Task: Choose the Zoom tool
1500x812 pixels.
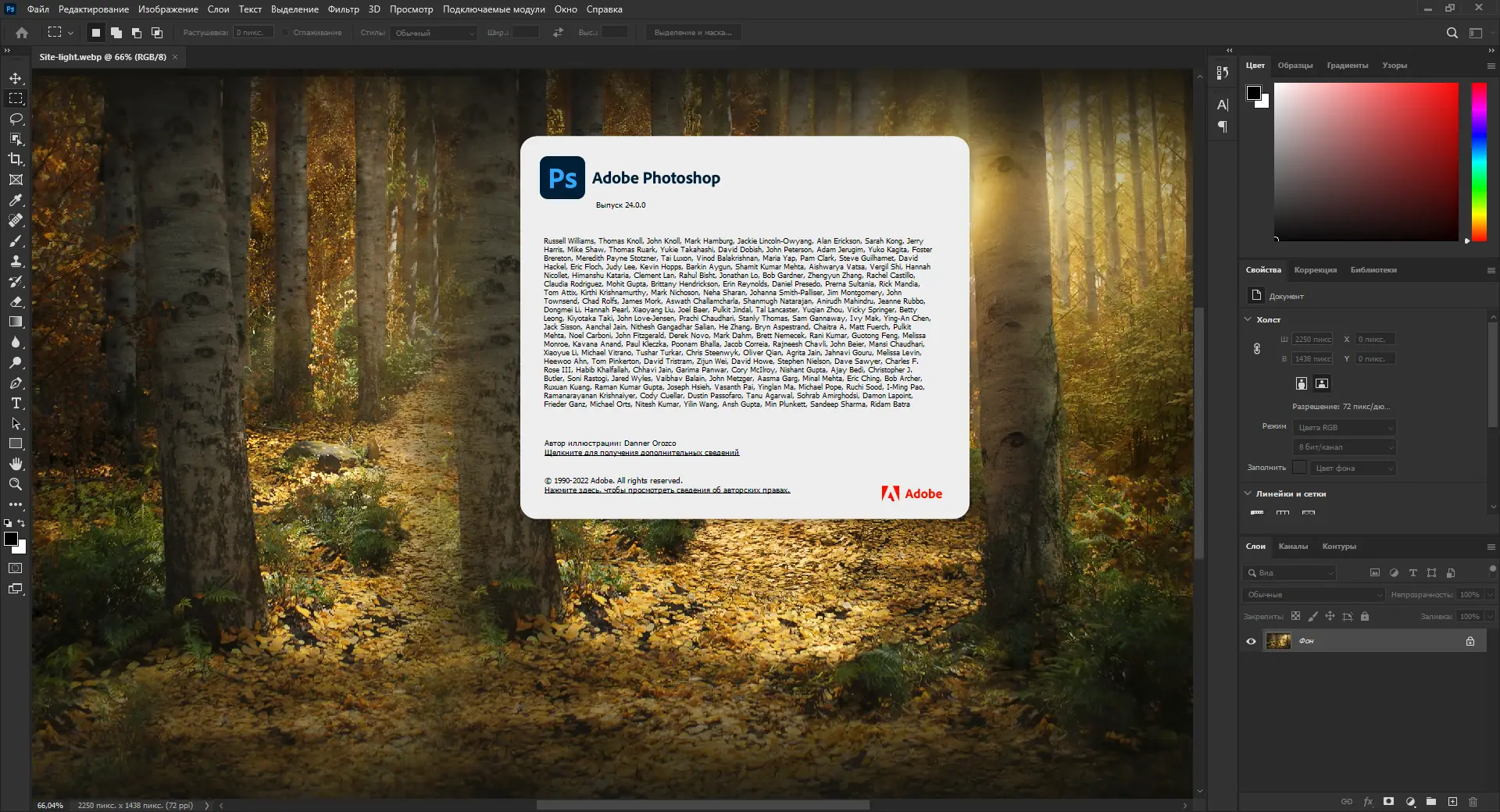Action: (16, 484)
